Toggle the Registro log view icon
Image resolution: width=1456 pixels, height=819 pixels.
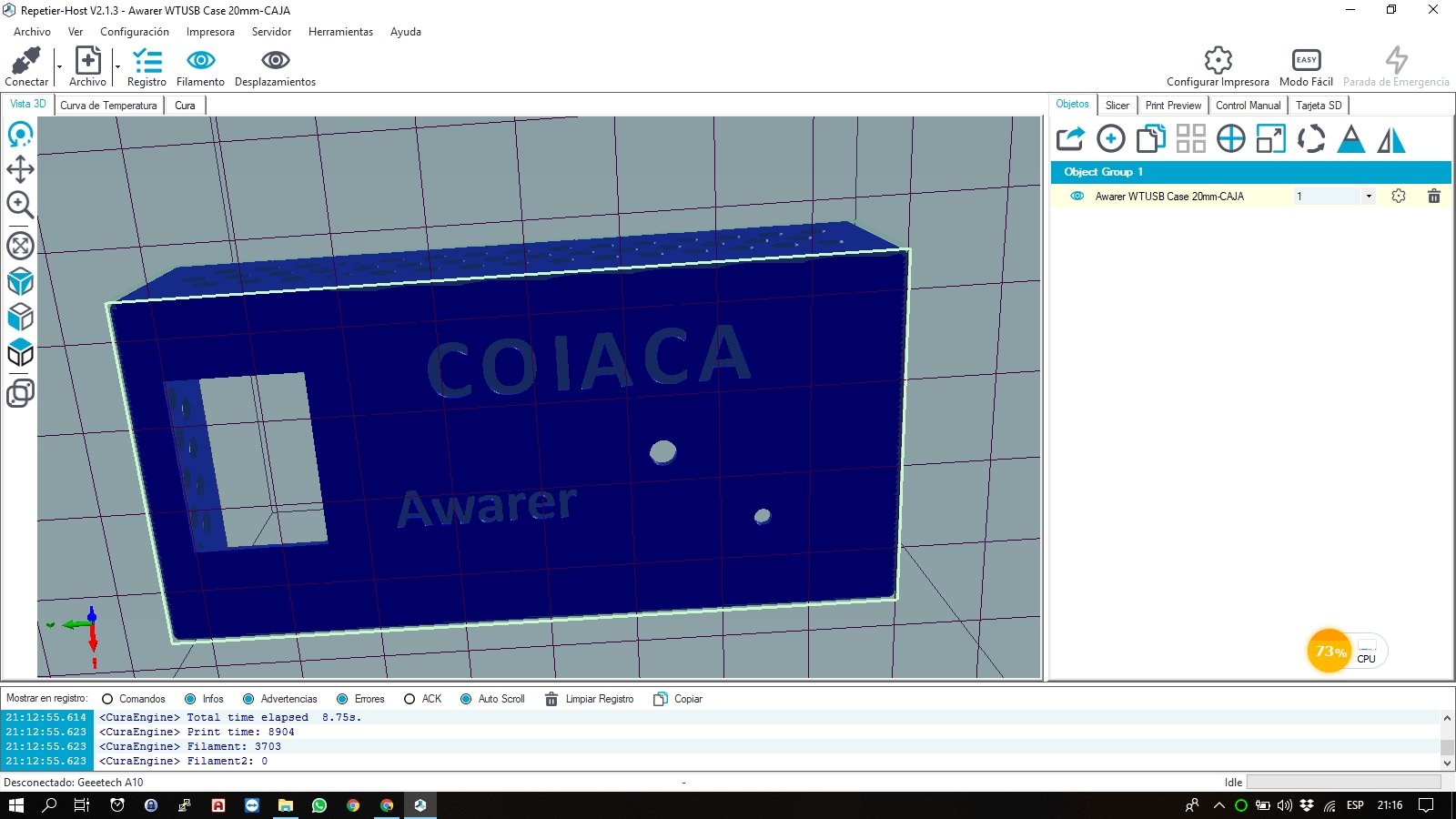coord(147,61)
